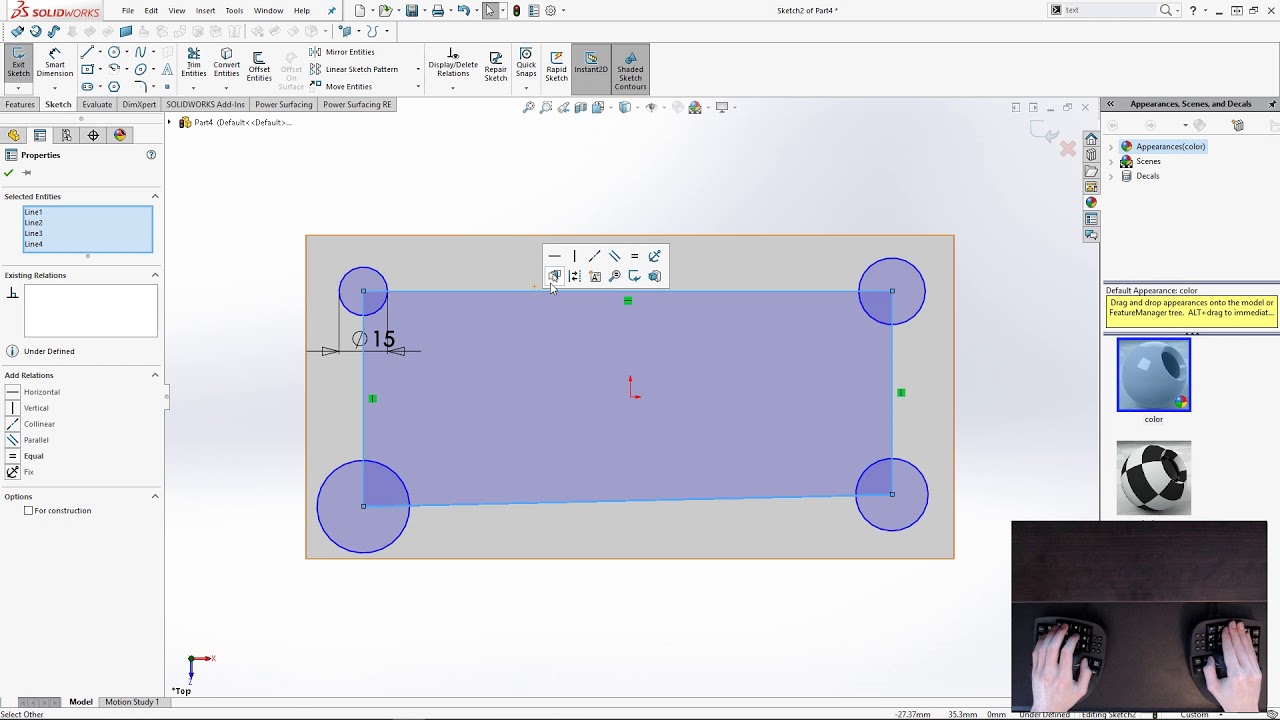
Task: Click Make Horizontal in context toolbar
Action: click(x=555, y=256)
